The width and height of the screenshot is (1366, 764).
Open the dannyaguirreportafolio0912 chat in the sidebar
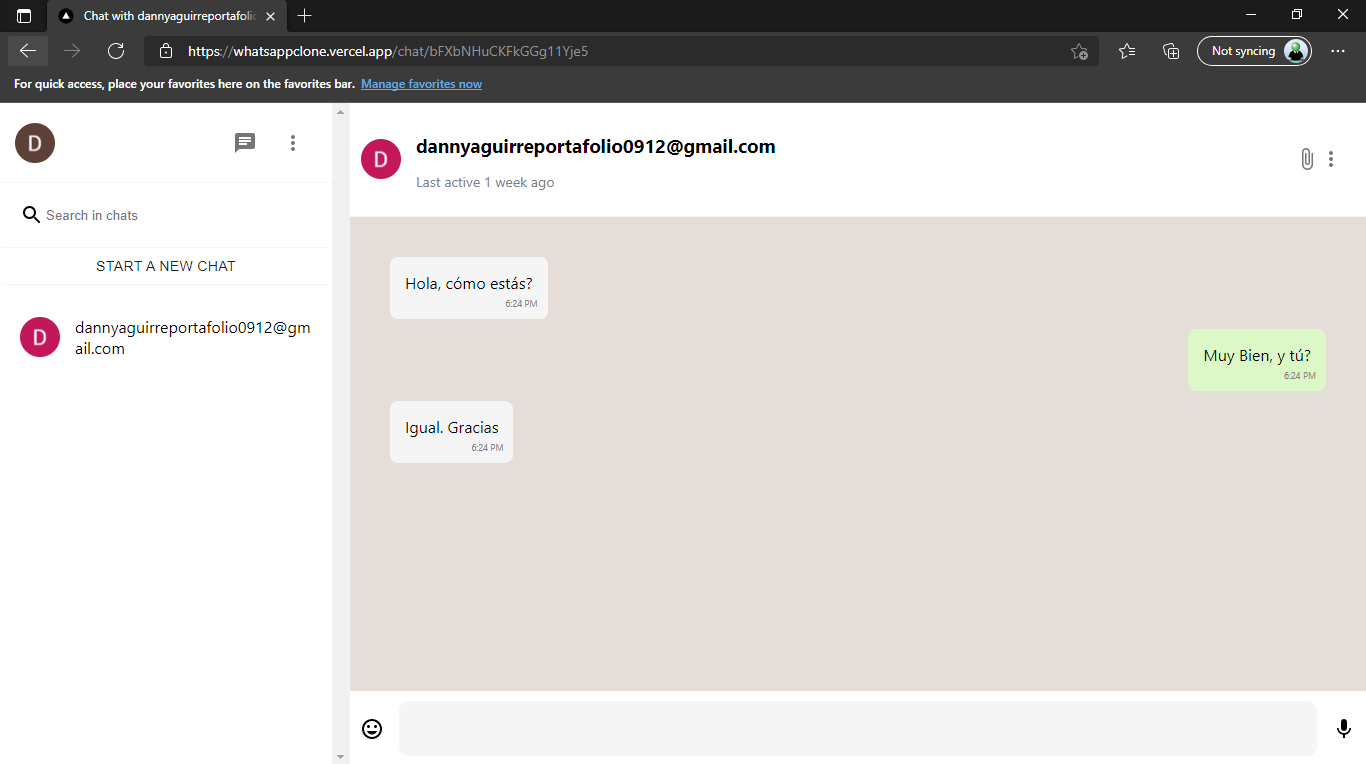(x=166, y=338)
